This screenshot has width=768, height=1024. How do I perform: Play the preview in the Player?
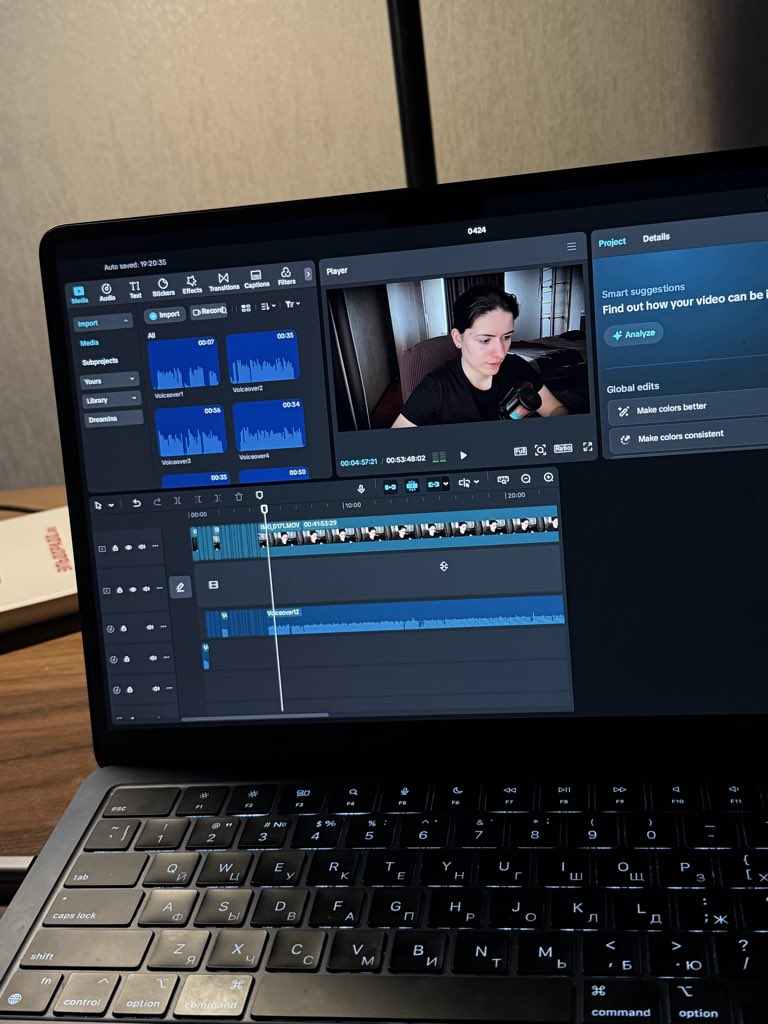(x=463, y=455)
